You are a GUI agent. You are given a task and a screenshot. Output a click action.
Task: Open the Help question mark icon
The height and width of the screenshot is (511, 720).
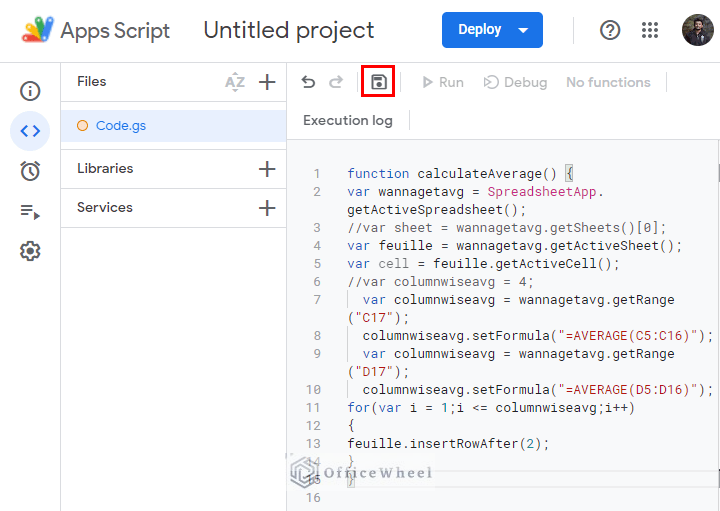610,30
